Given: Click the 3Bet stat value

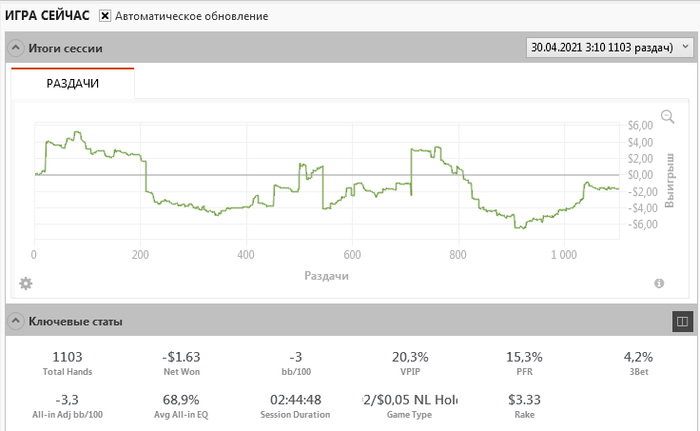Looking at the screenshot, I should tap(637, 357).
